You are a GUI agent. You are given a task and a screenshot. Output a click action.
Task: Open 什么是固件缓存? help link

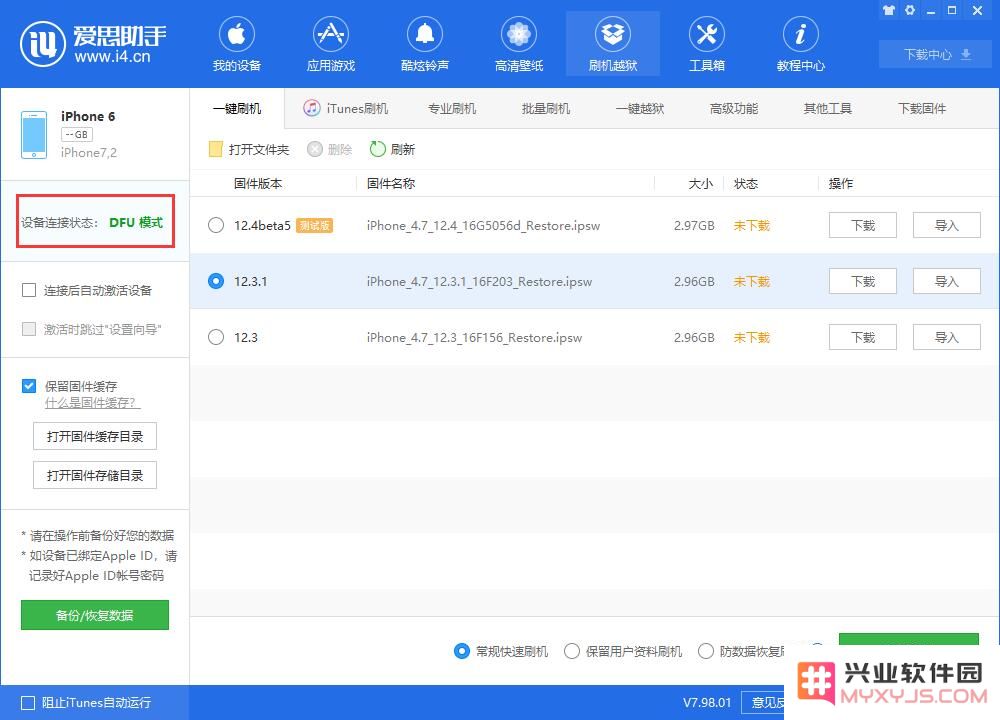coord(92,403)
